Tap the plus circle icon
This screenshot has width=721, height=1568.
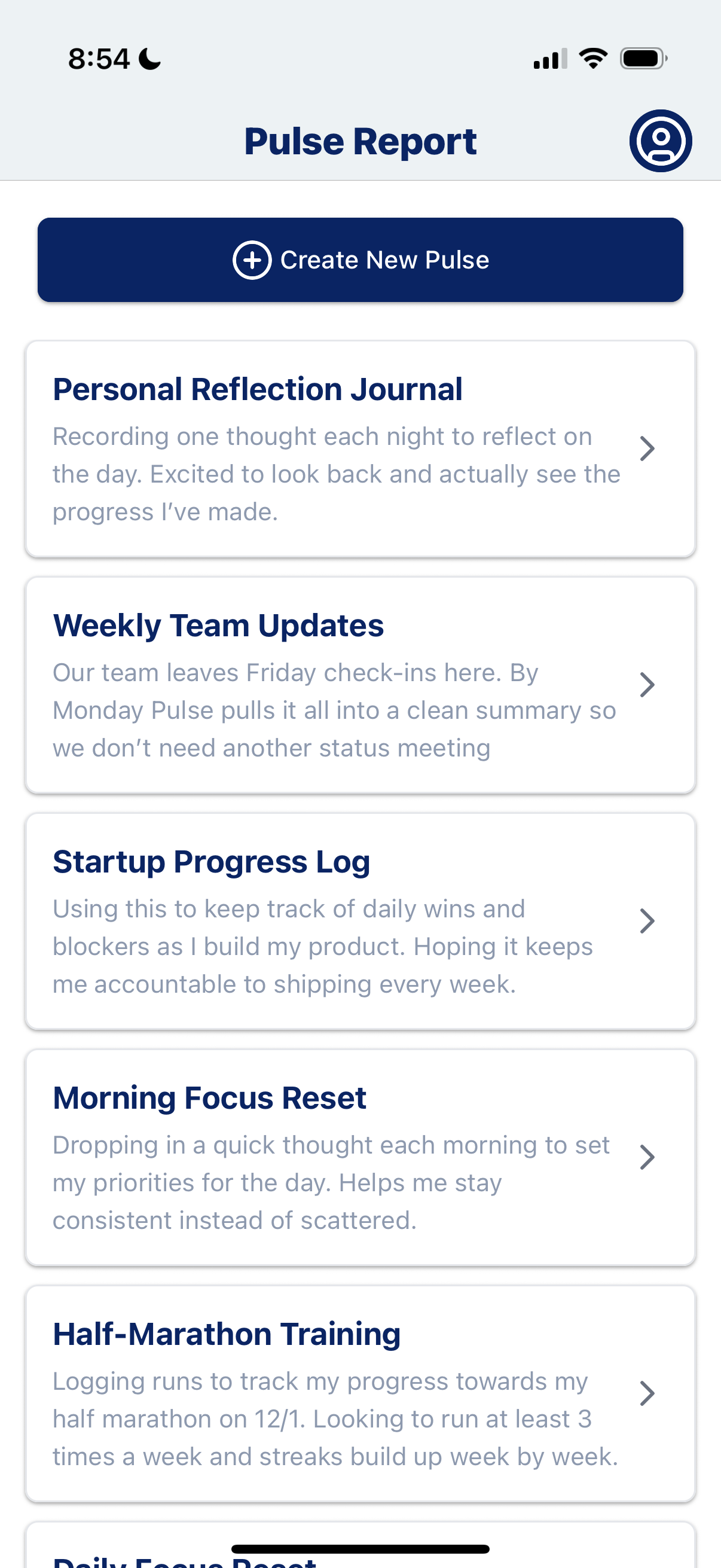(252, 260)
